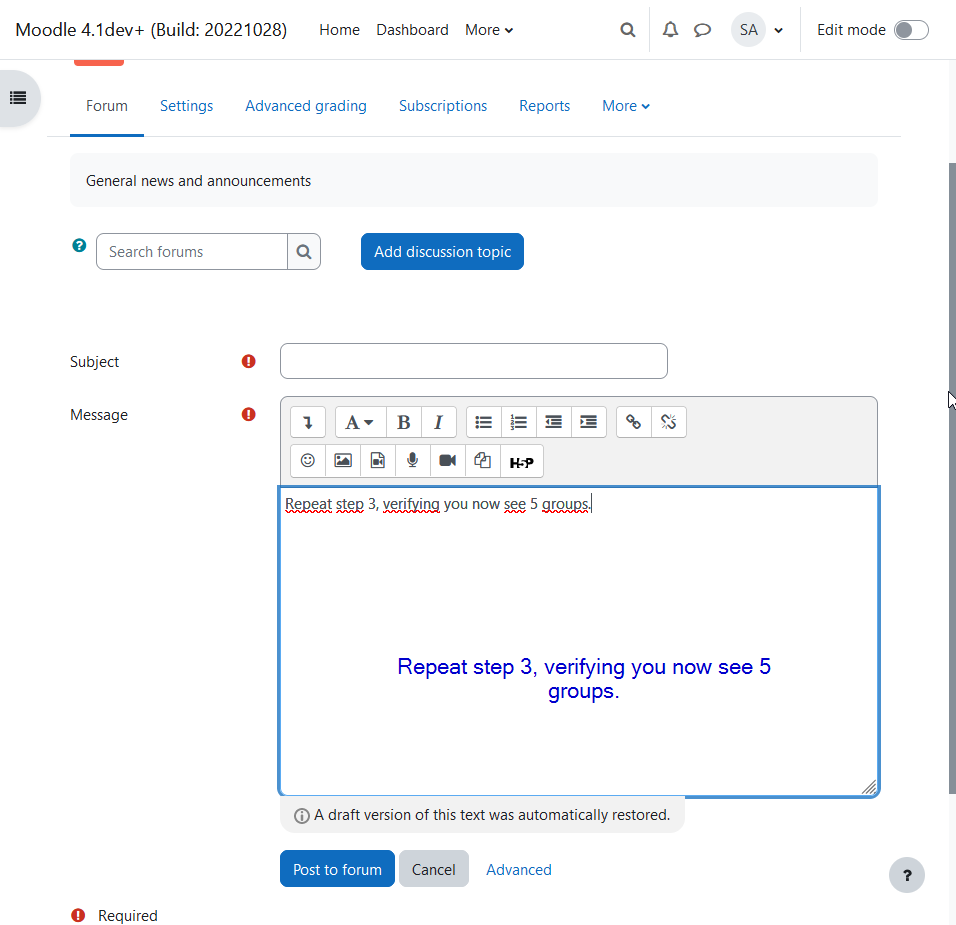Open the course index drawer icon
956x925 pixels.
click(x=18, y=98)
